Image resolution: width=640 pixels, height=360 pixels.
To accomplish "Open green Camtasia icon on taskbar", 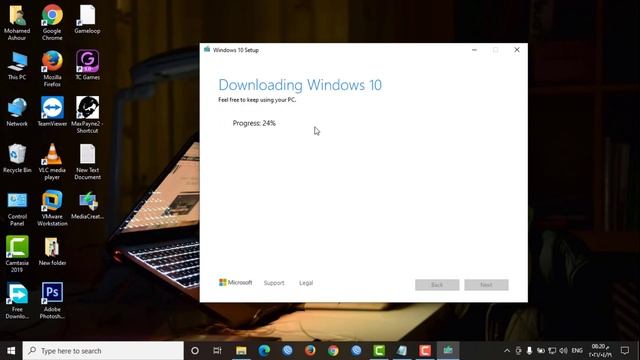I will click(x=379, y=351).
